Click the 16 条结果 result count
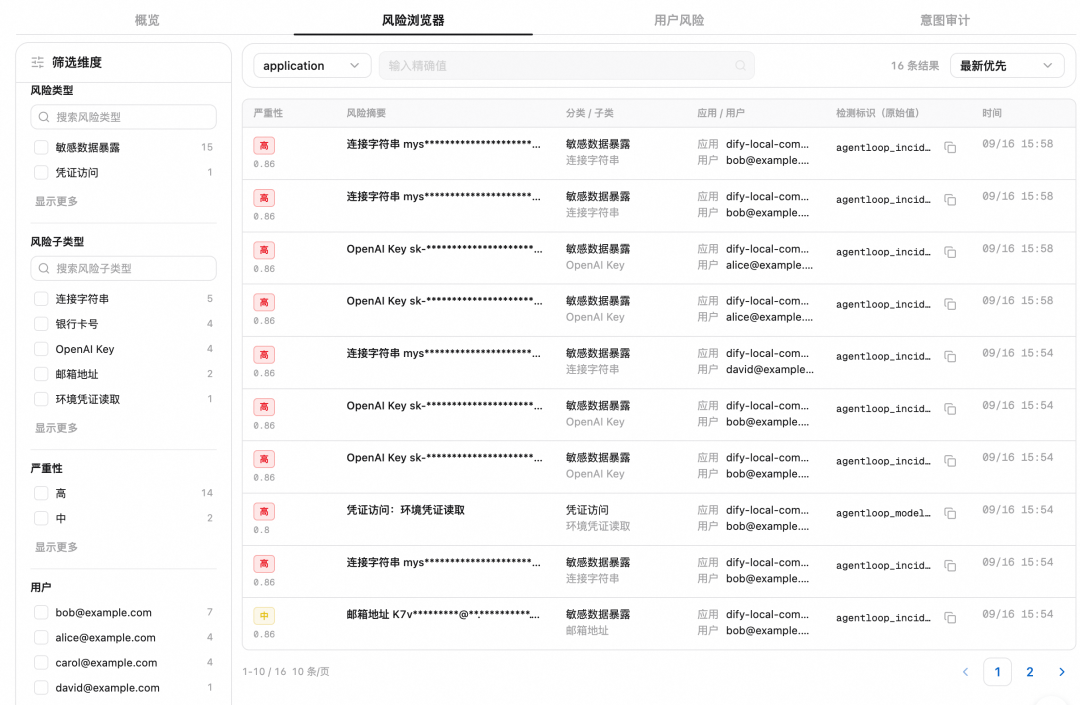The width and height of the screenshot is (1080, 705). click(915, 65)
